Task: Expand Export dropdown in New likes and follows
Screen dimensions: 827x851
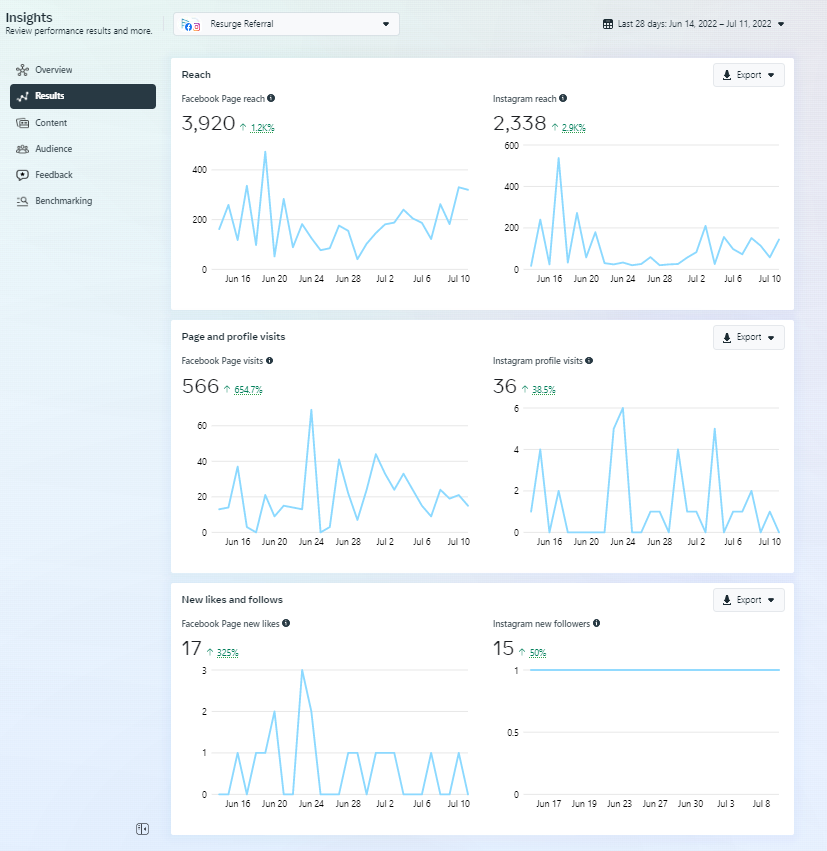Action: pos(748,600)
